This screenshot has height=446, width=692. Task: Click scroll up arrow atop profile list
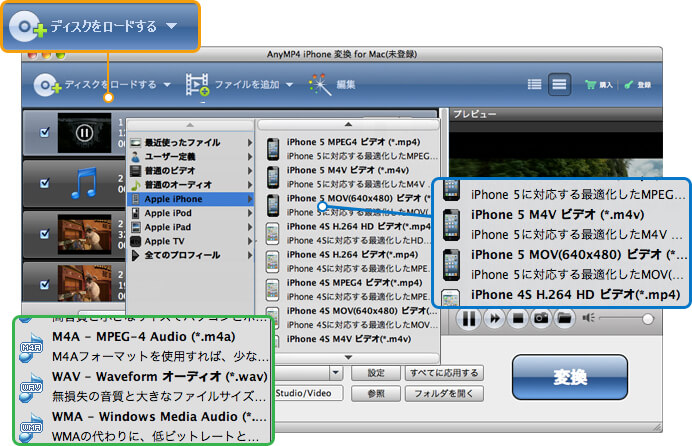pyautogui.click(x=348, y=125)
